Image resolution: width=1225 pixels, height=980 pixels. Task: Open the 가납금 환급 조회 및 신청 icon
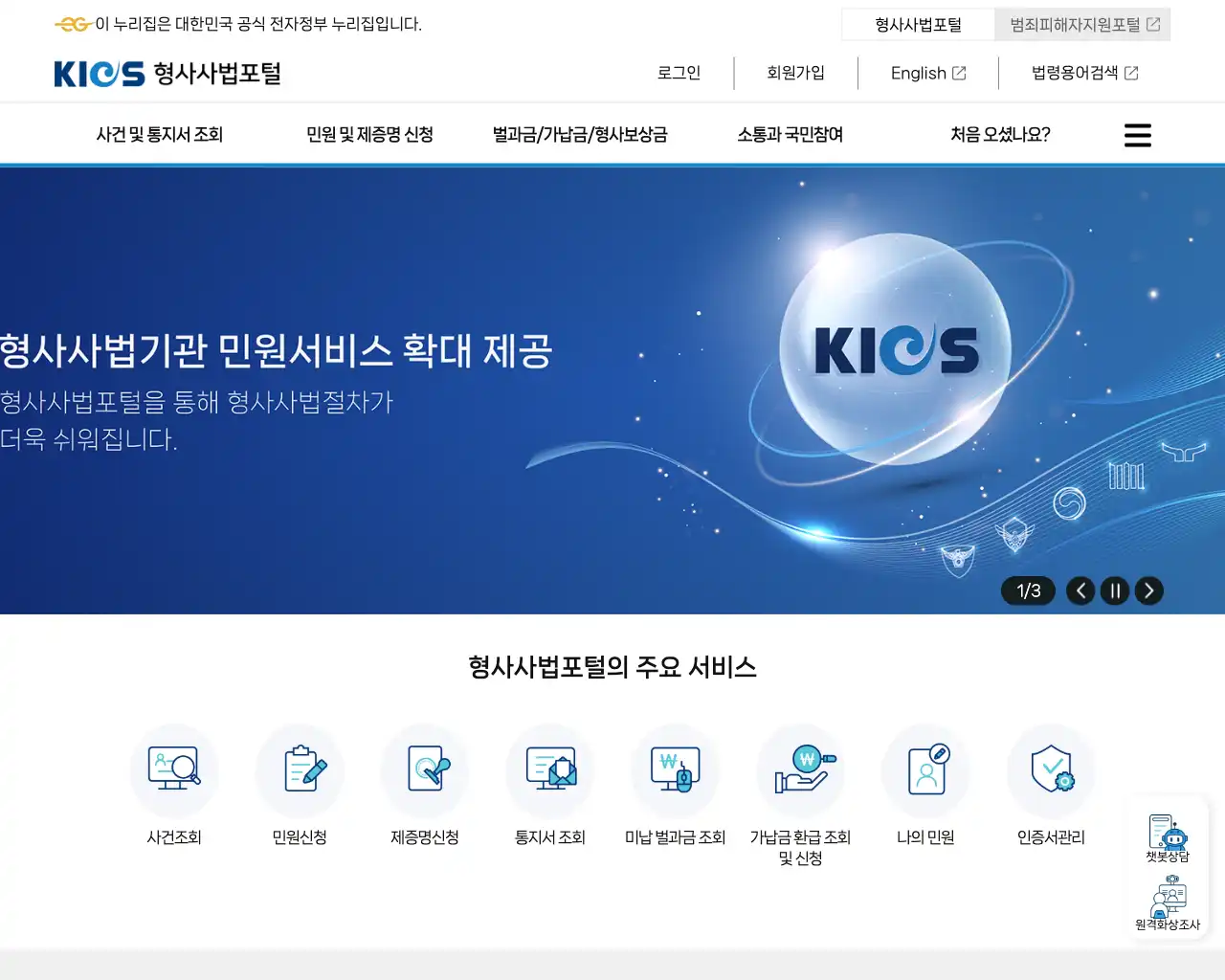pos(801,769)
